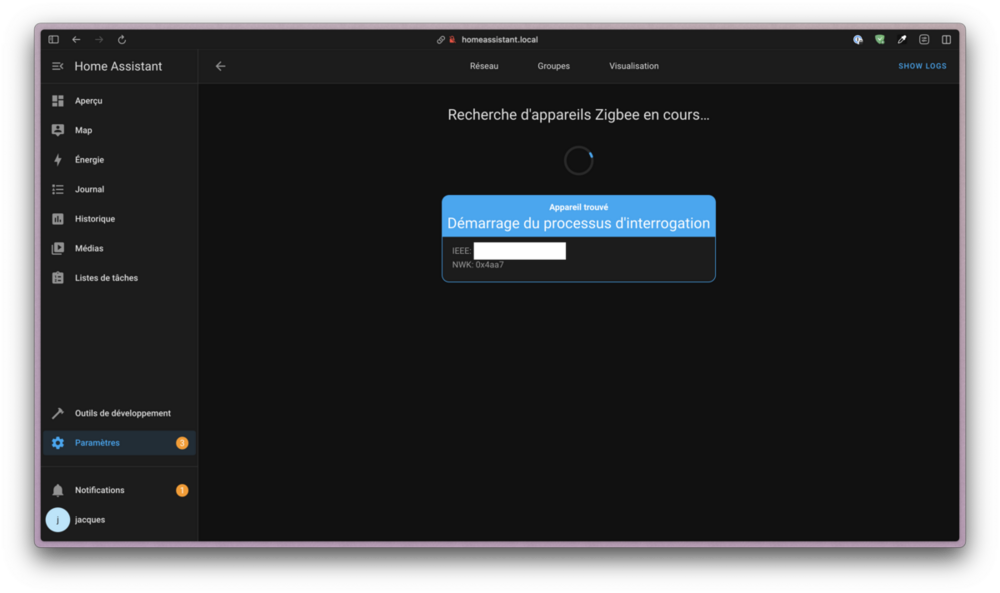
Task: Collapse the Home Assistant sidebar menu icon
Action: pyautogui.click(x=57, y=66)
